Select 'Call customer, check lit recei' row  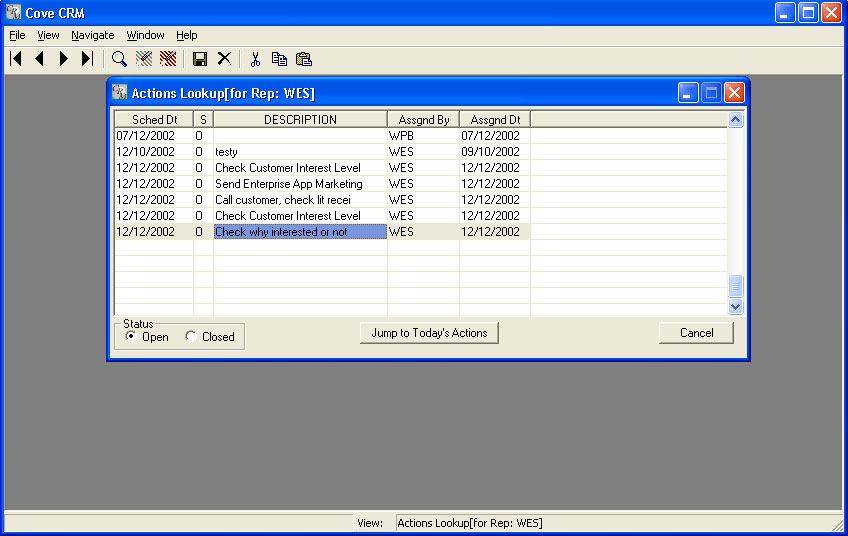(300, 200)
